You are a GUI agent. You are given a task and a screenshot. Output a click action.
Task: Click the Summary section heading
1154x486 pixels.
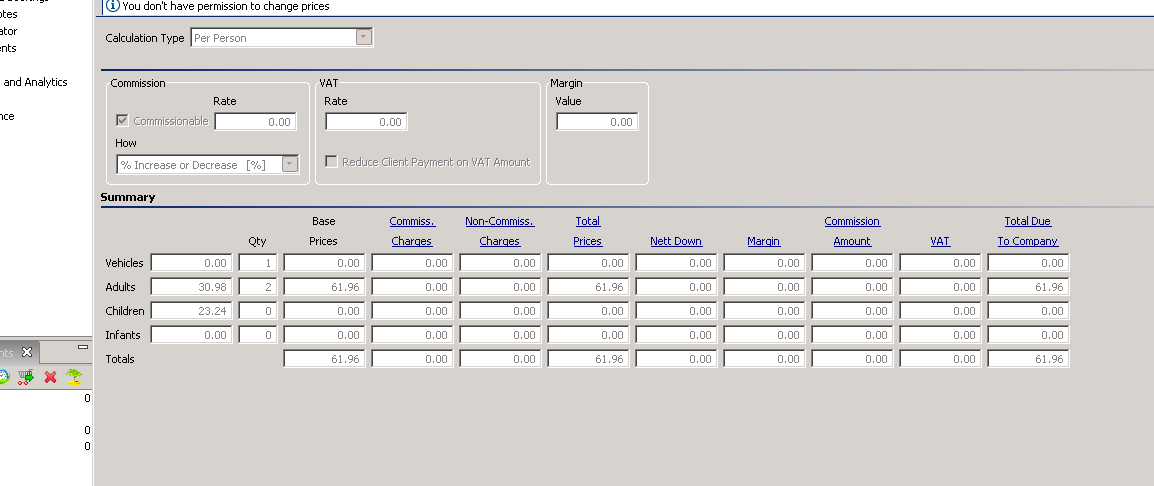pyautogui.click(x=127, y=197)
